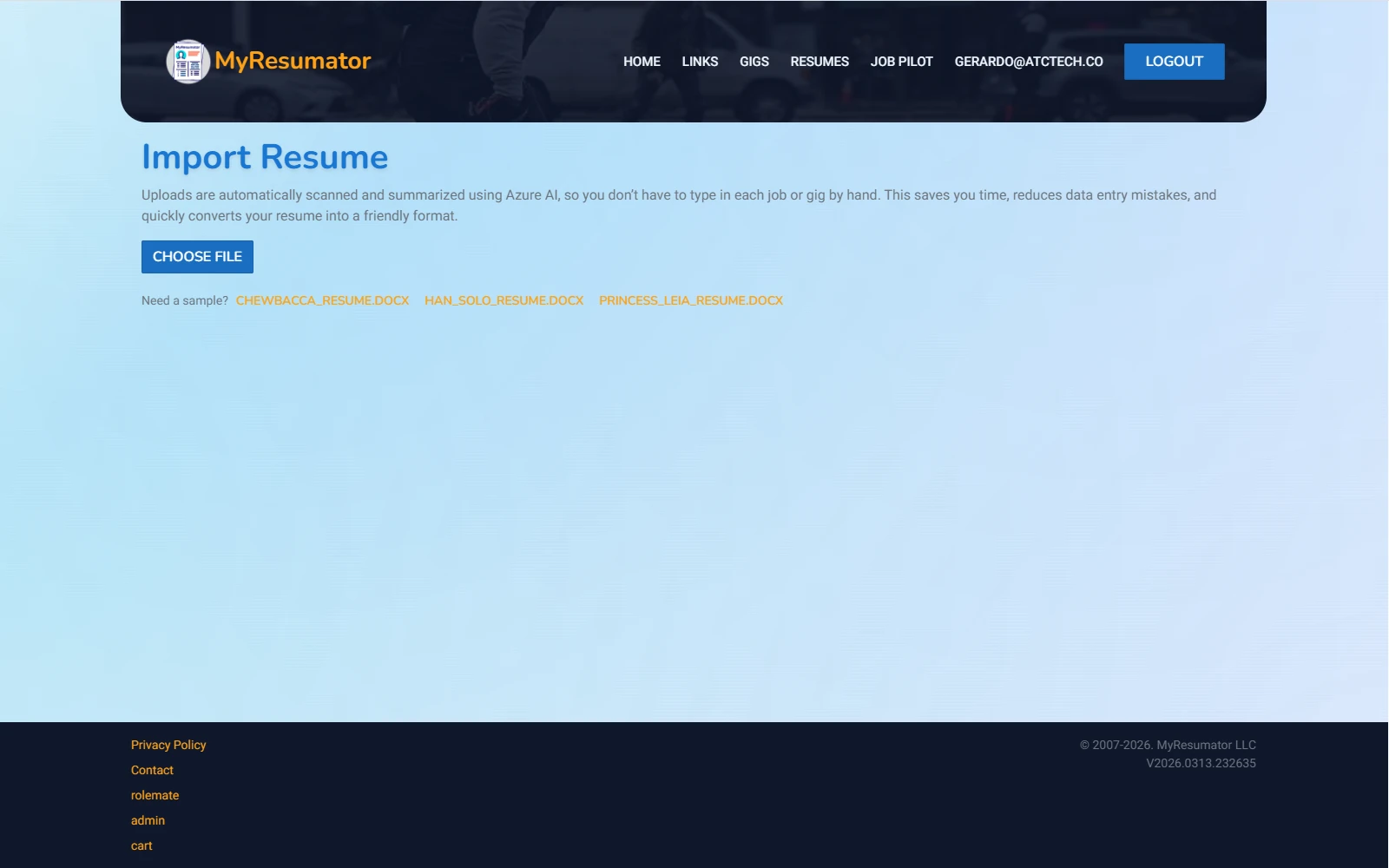Open the Privacy Policy page

[x=168, y=745]
